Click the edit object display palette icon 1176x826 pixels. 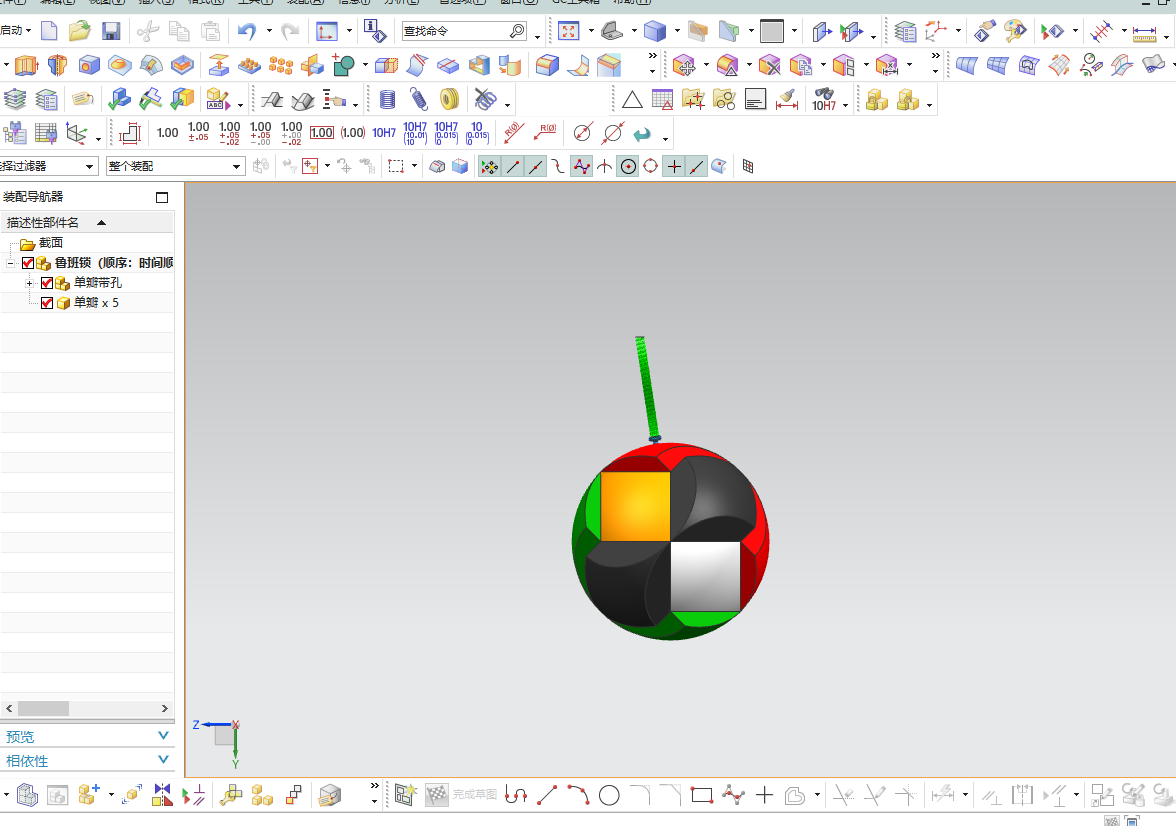1015,31
